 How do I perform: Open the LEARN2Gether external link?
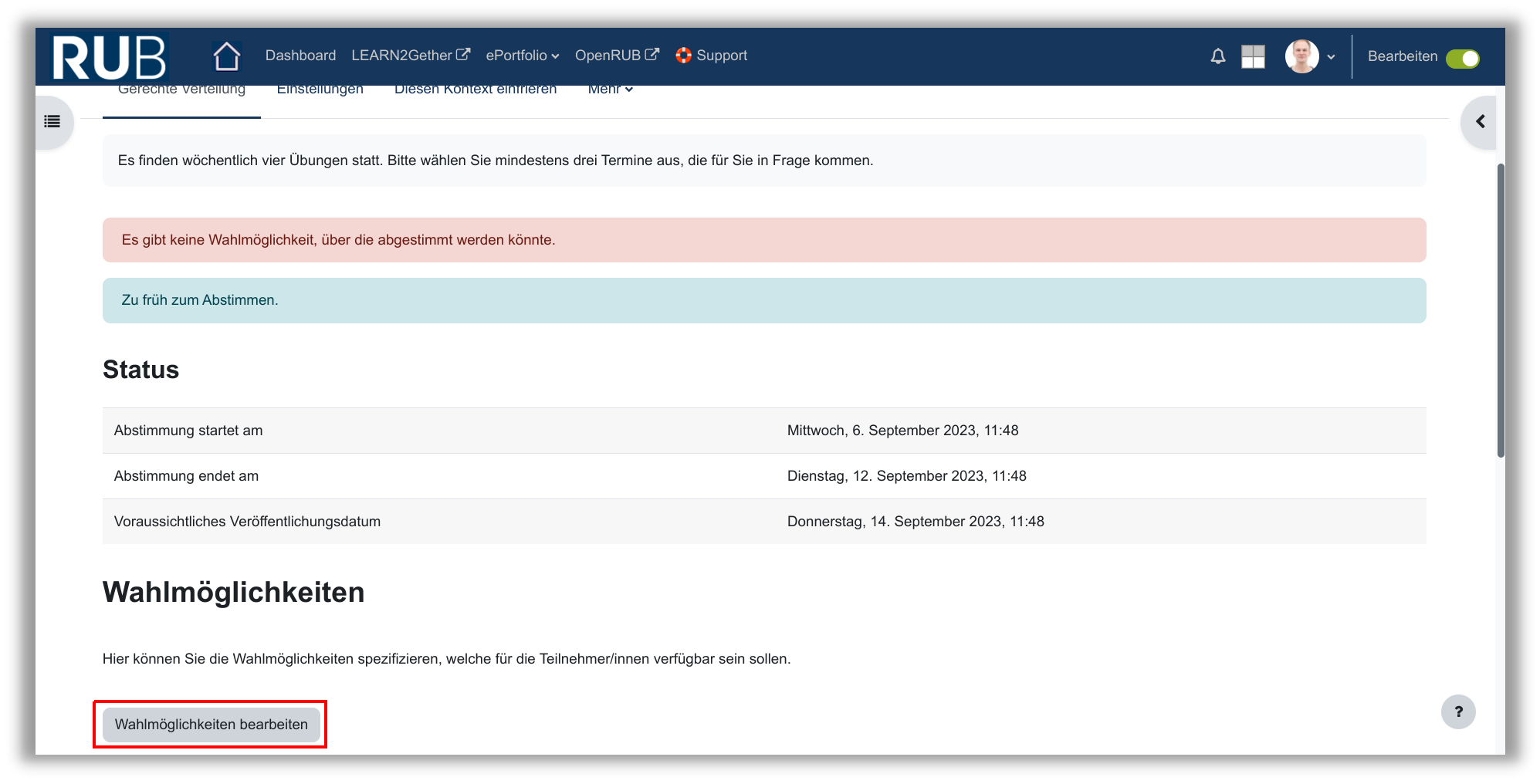410,56
